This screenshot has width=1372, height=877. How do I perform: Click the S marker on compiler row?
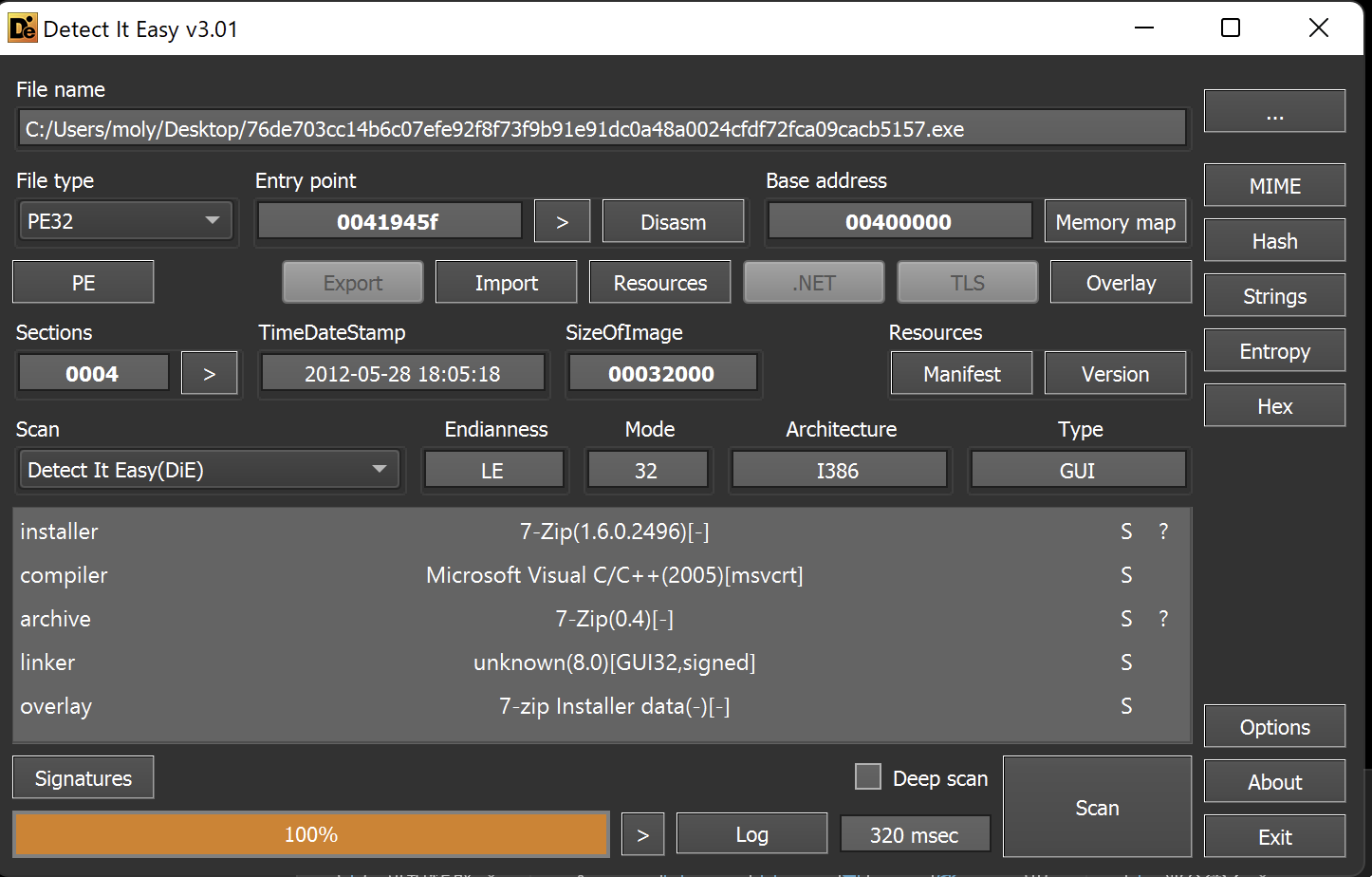(x=1126, y=575)
